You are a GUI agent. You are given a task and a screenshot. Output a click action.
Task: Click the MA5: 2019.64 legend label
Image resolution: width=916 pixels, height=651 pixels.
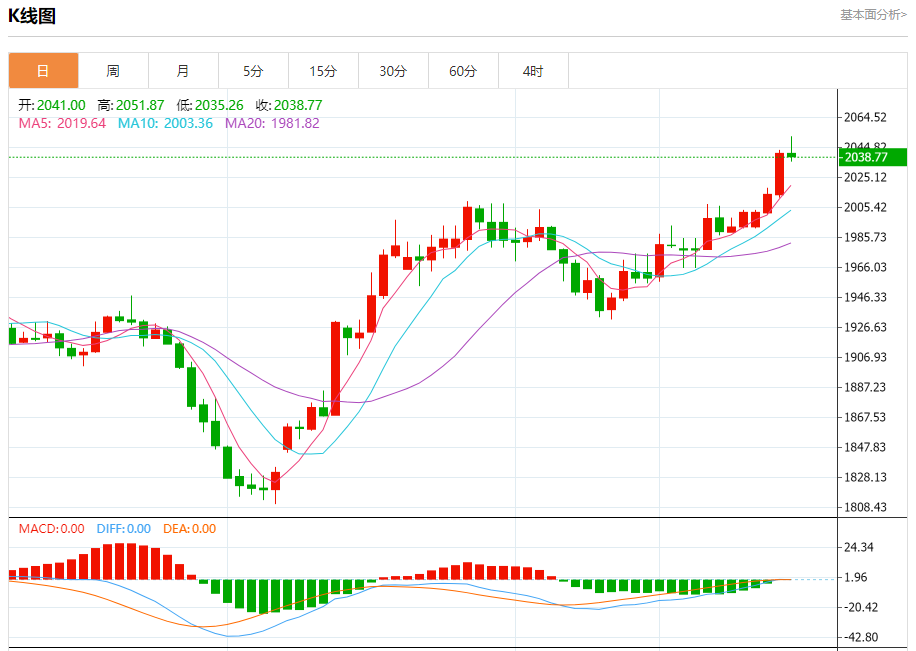point(63,123)
